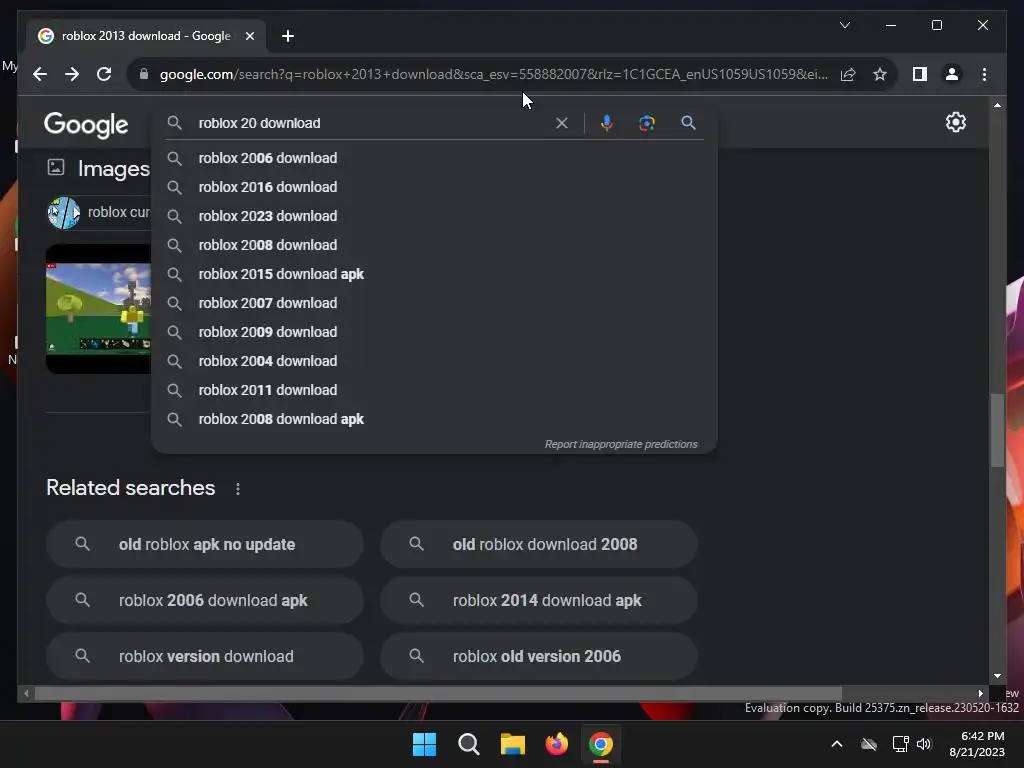Open Windows taskbar search
The height and width of the screenshot is (768, 1024).
tap(468, 744)
